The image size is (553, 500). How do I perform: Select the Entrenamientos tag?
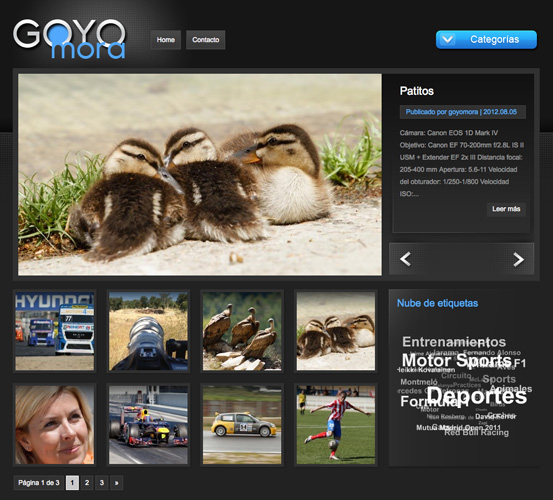[x=454, y=342]
